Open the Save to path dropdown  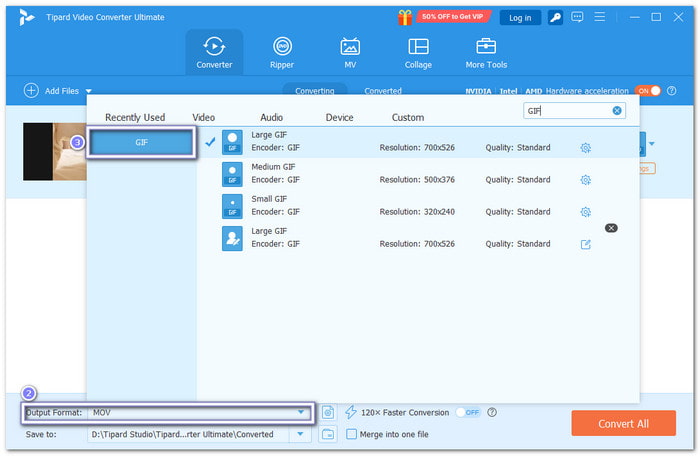click(x=300, y=434)
